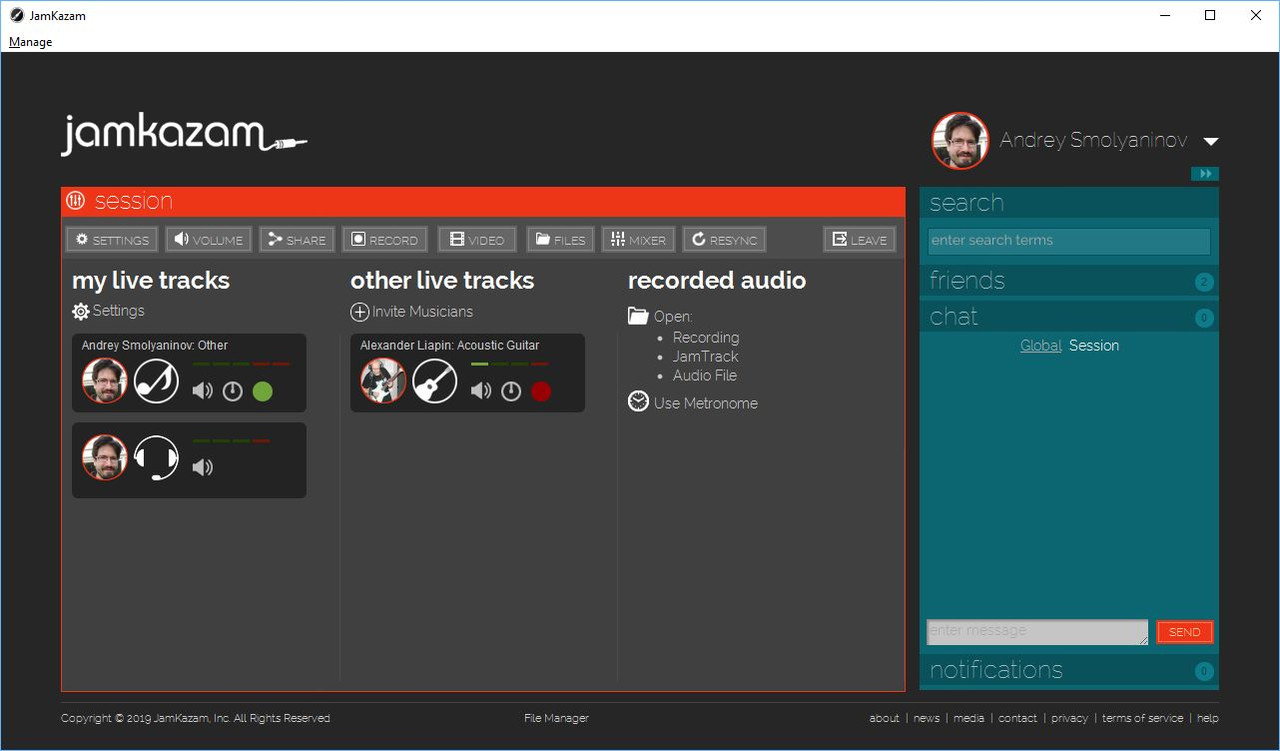Viewport: 1280px width, 751px height.
Task: Mute the Andrey Smolyaninov: Other track speaker
Action: click(203, 391)
